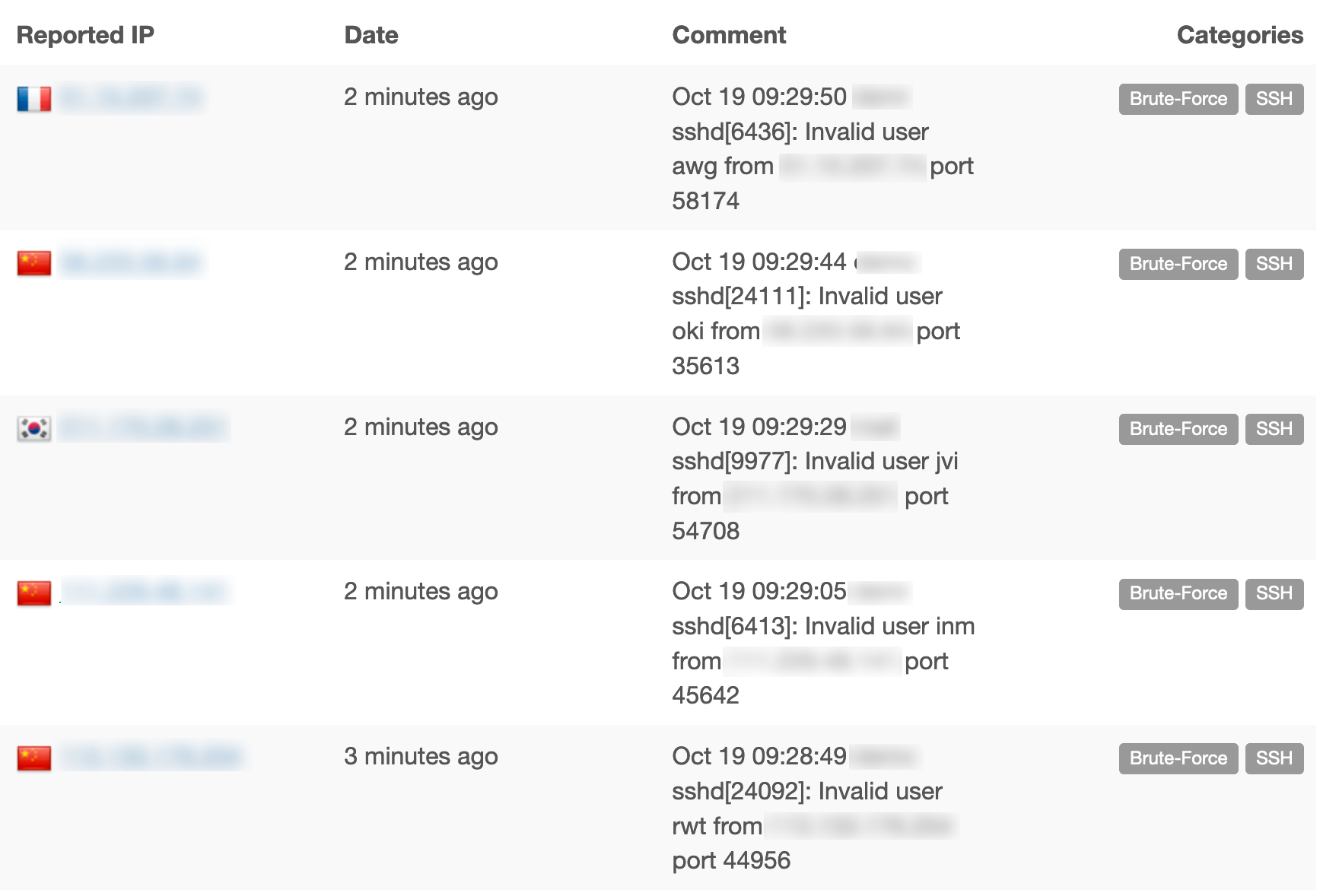The height and width of the screenshot is (896, 1339).
Task: Click the Chinese flag in the fourth row
Action: pyautogui.click(x=33, y=592)
